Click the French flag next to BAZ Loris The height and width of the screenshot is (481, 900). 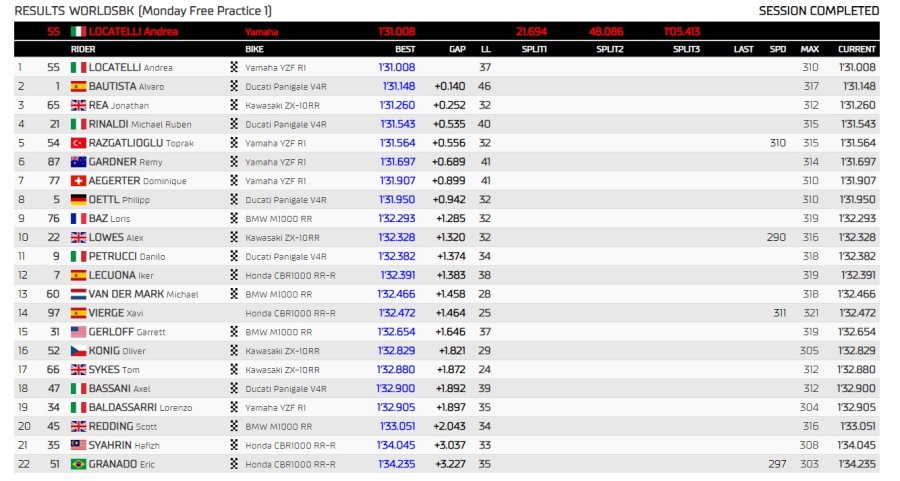pyautogui.click(x=78, y=219)
